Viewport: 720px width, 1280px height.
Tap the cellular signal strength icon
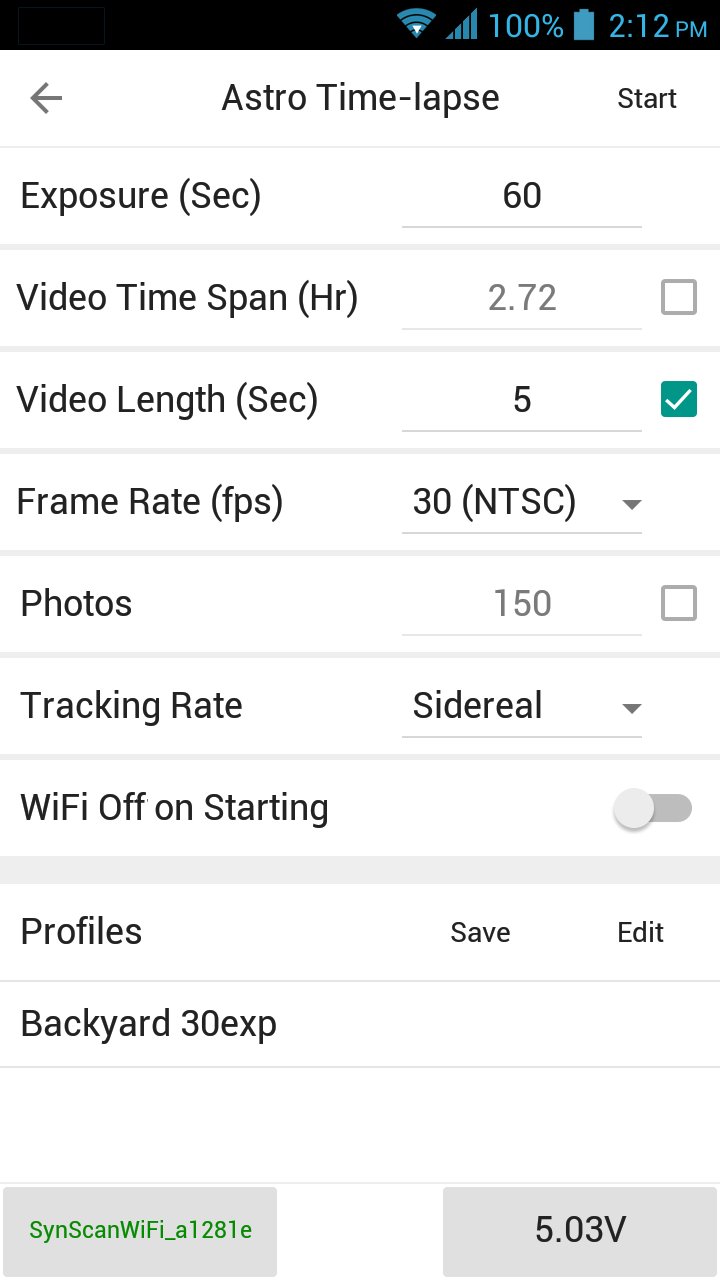pyautogui.click(x=462, y=24)
